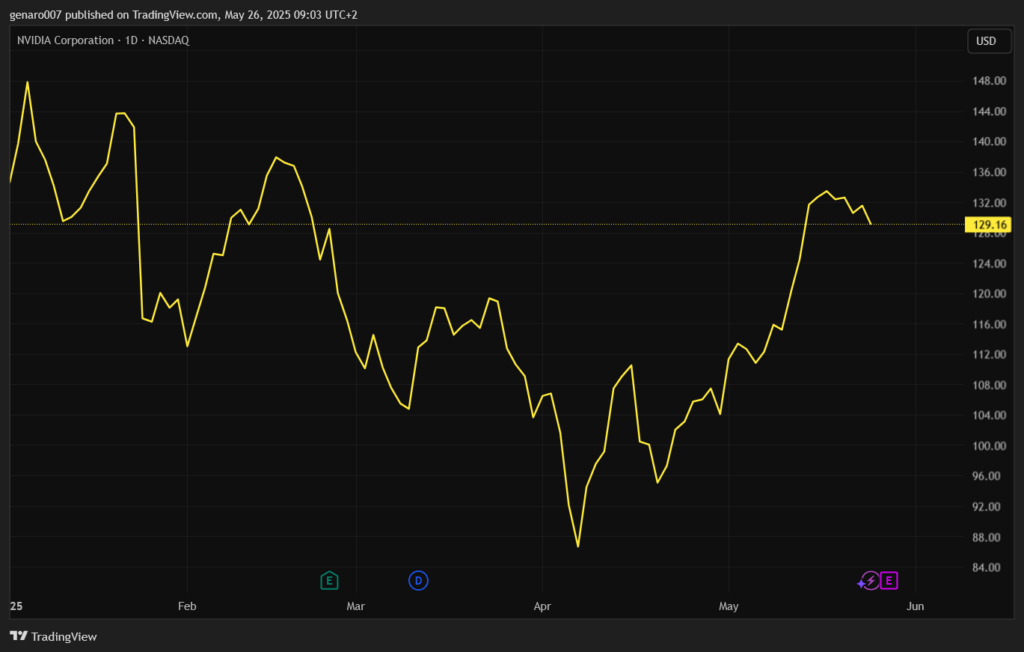This screenshot has width=1024, height=652.
Task: Click the green earnings E marker
Action: click(329, 580)
